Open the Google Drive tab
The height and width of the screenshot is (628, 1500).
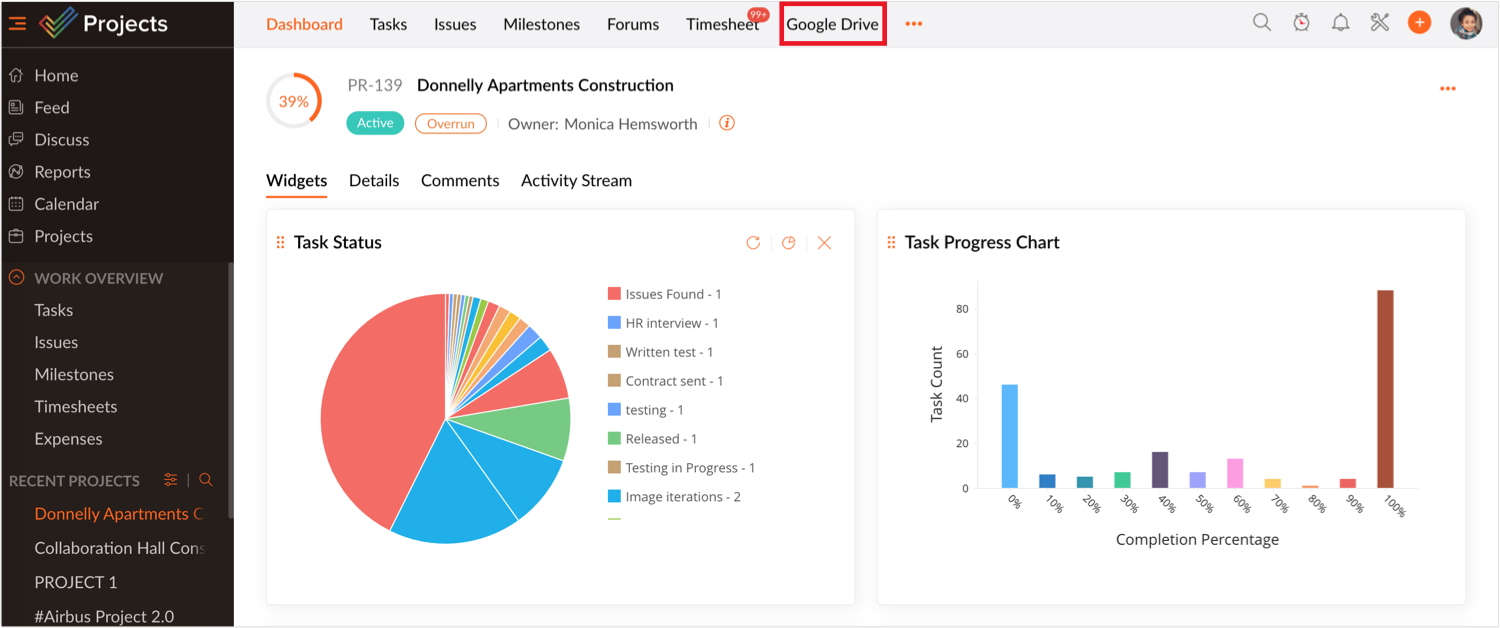[x=832, y=24]
